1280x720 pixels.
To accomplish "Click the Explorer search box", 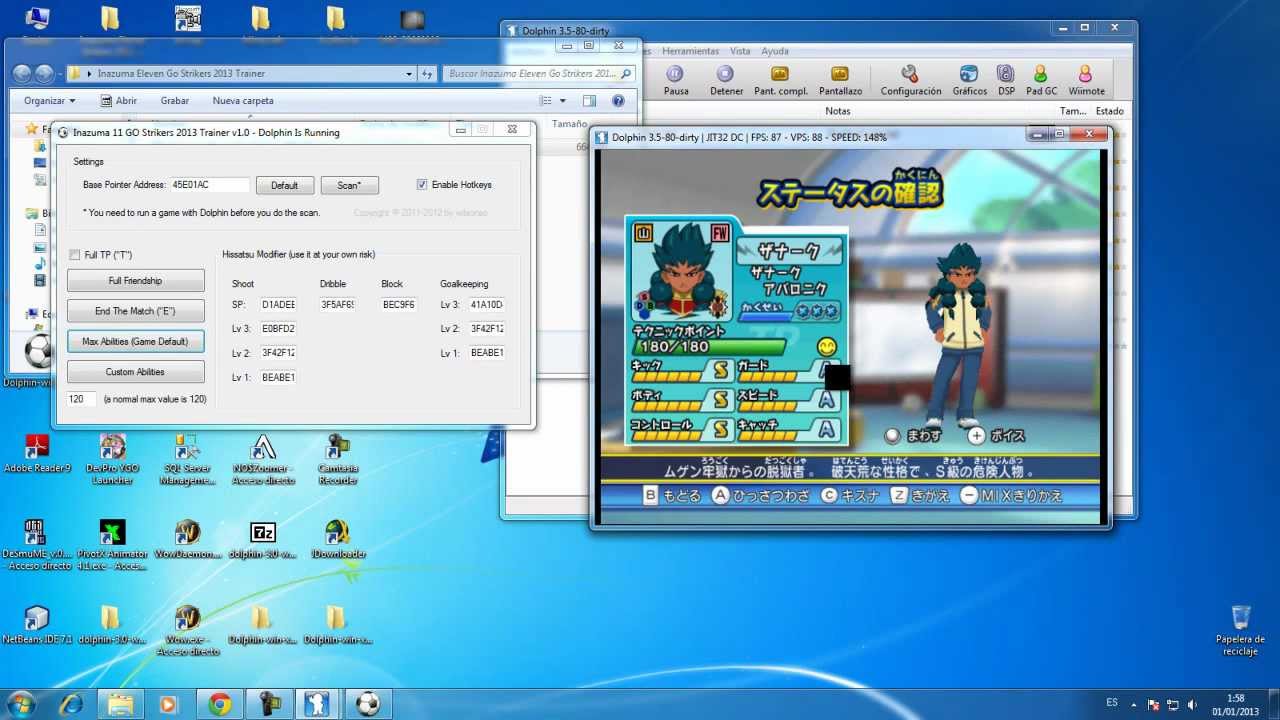I will pos(539,74).
